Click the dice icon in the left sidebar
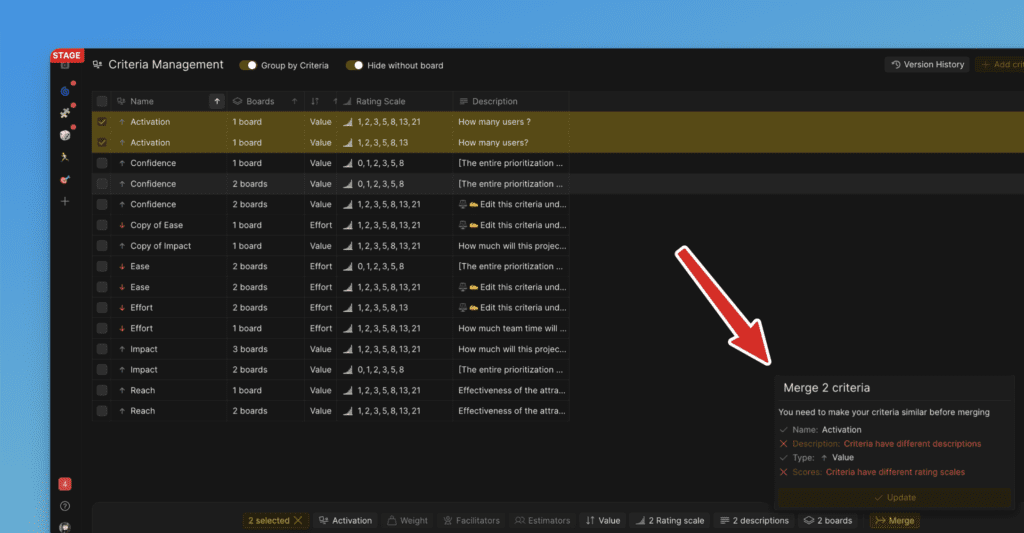Image resolution: width=1024 pixels, height=533 pixels. point(65,135)
